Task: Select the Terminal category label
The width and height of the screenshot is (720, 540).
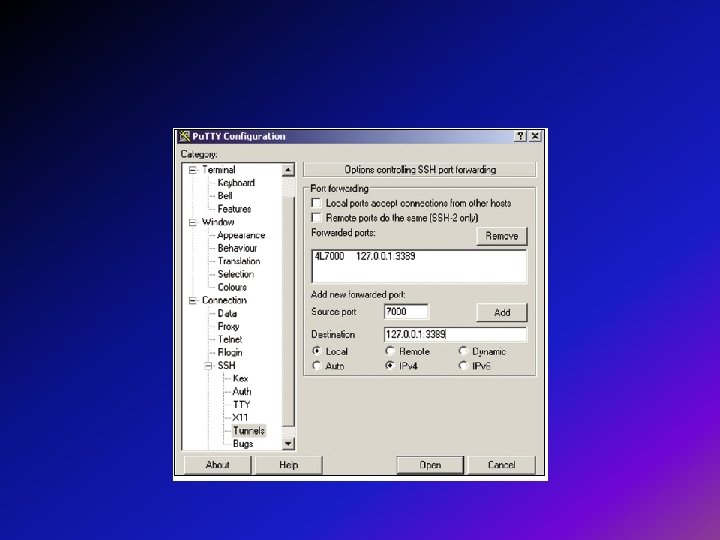Action: coord(219,170)
